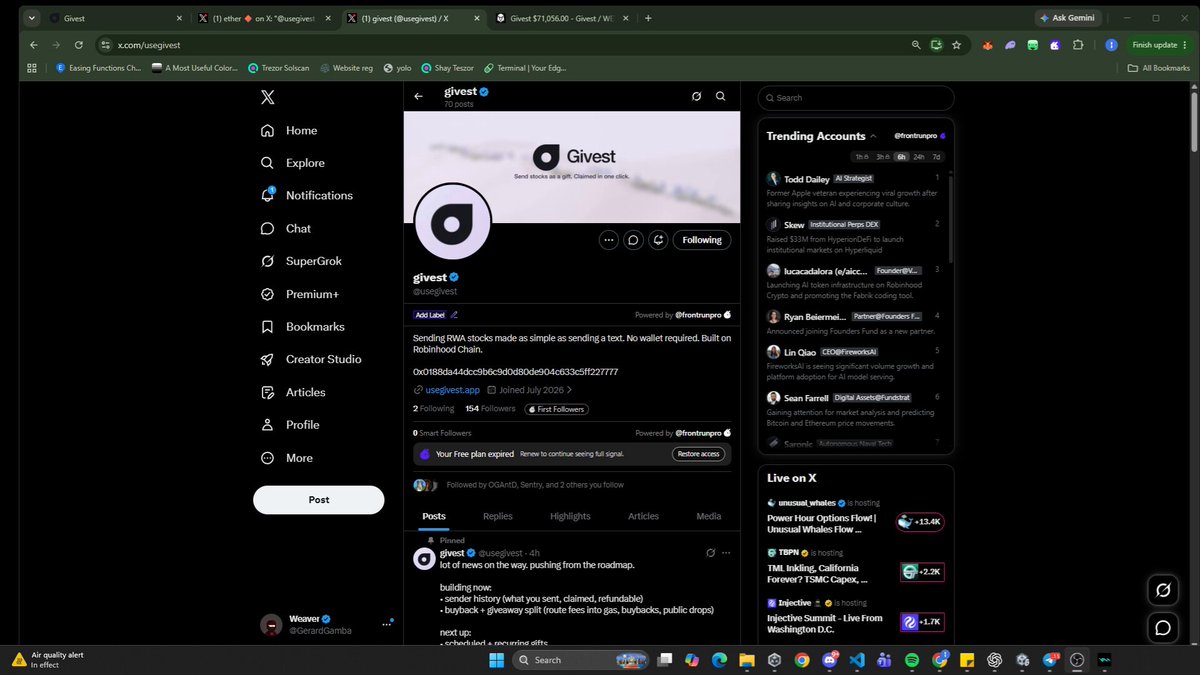Open Spotify from the Windows taskbar
Viewport: 1200px width, 675px height.
click(x=912, y=660)
